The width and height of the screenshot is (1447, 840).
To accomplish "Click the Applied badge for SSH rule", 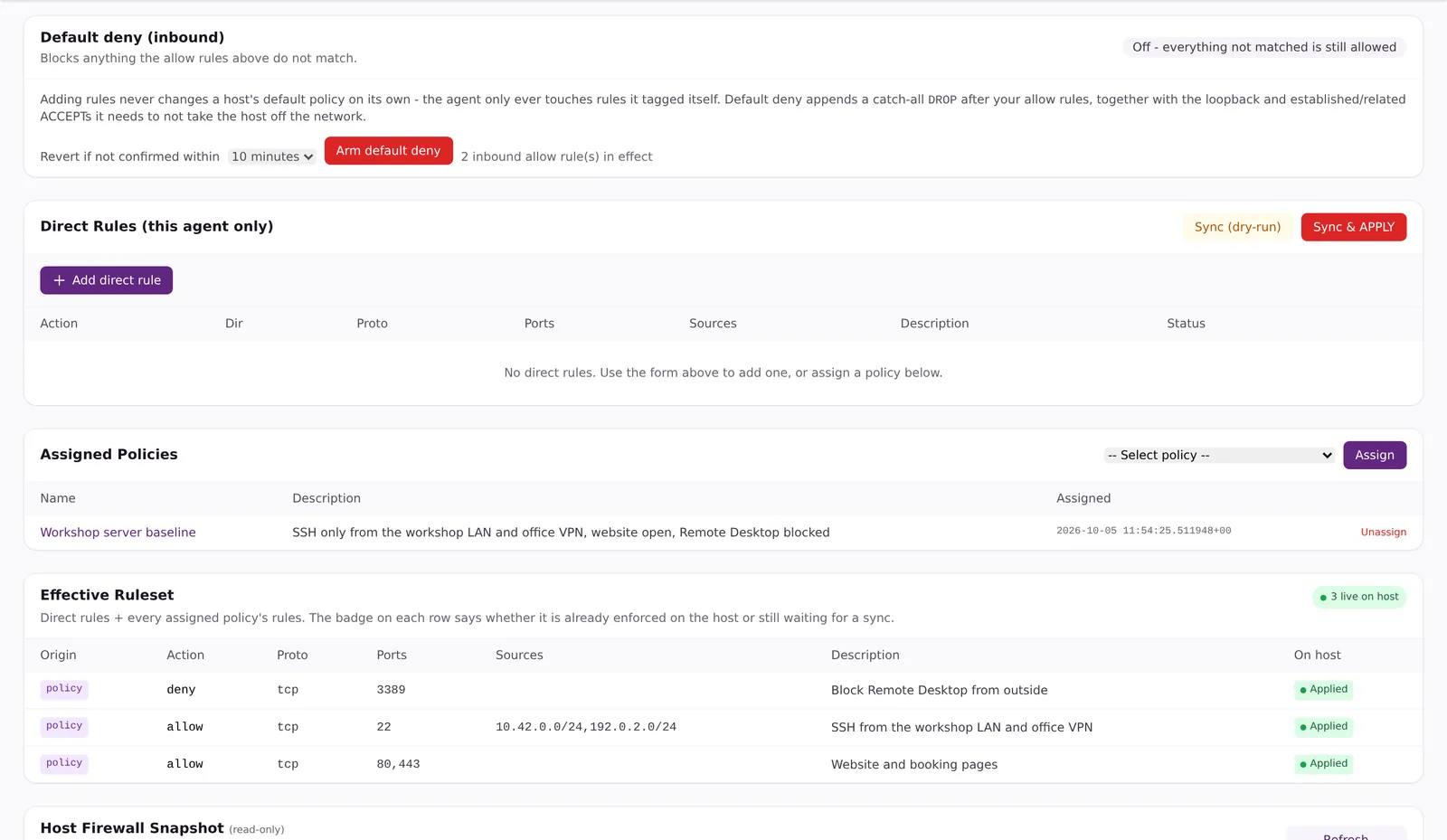I will tap(1323, 726).
